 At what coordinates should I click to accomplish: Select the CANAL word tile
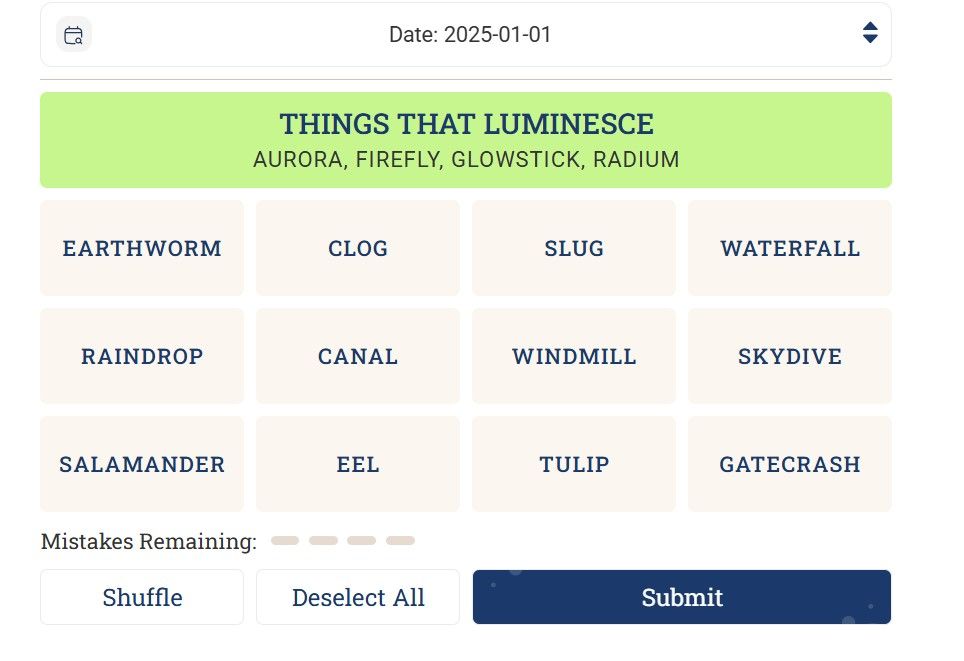point(358,356)
